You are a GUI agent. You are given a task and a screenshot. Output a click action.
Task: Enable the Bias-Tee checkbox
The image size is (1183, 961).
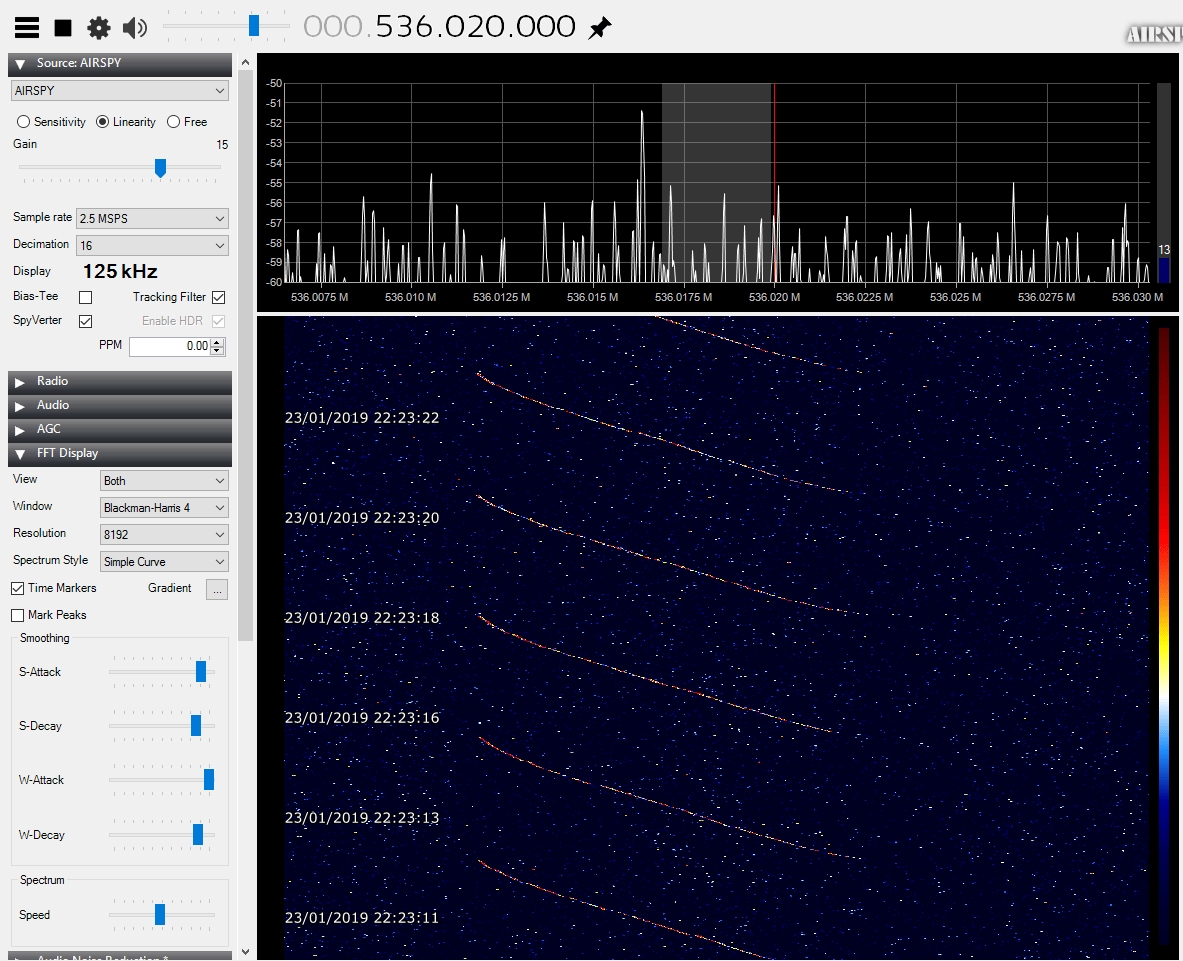tap(86, 298)
